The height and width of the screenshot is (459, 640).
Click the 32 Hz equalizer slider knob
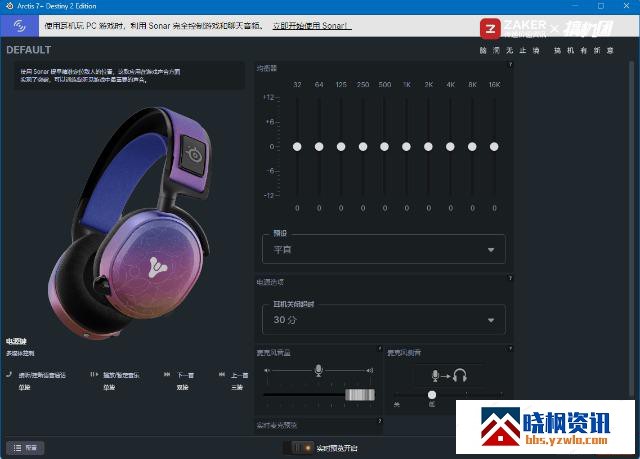pyautogui.click(x=297, y=146)
